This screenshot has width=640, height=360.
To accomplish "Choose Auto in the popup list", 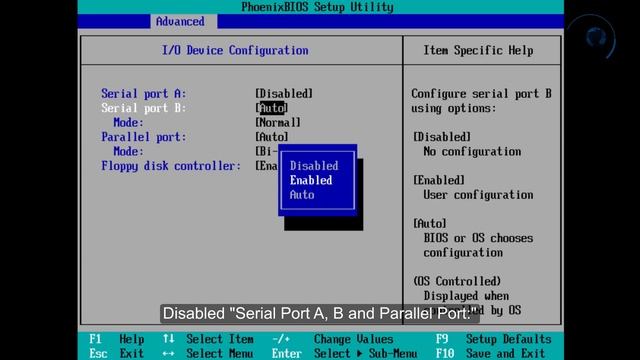I will click(x=302, y=195).
